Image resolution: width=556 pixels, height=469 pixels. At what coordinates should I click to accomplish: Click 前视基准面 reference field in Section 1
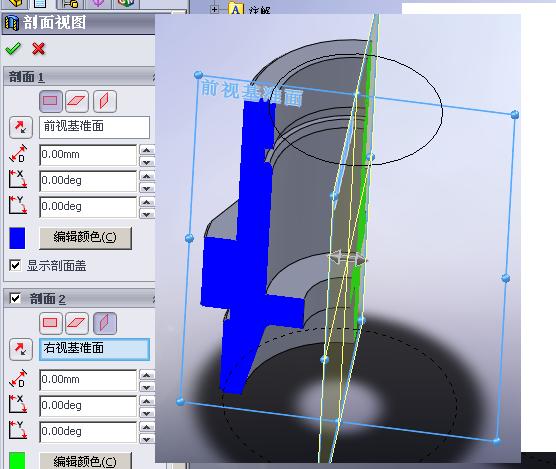[94, 127]
